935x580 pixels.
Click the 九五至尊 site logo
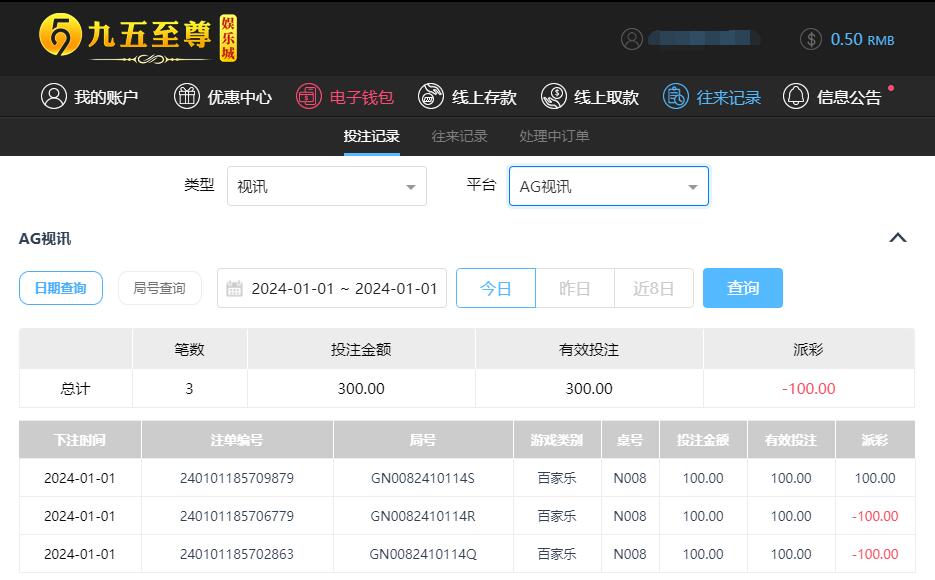138,37
